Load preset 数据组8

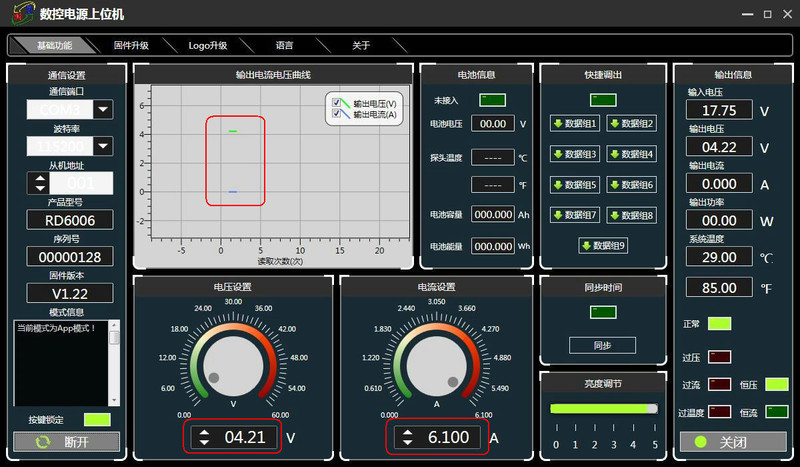click(631, 215)
